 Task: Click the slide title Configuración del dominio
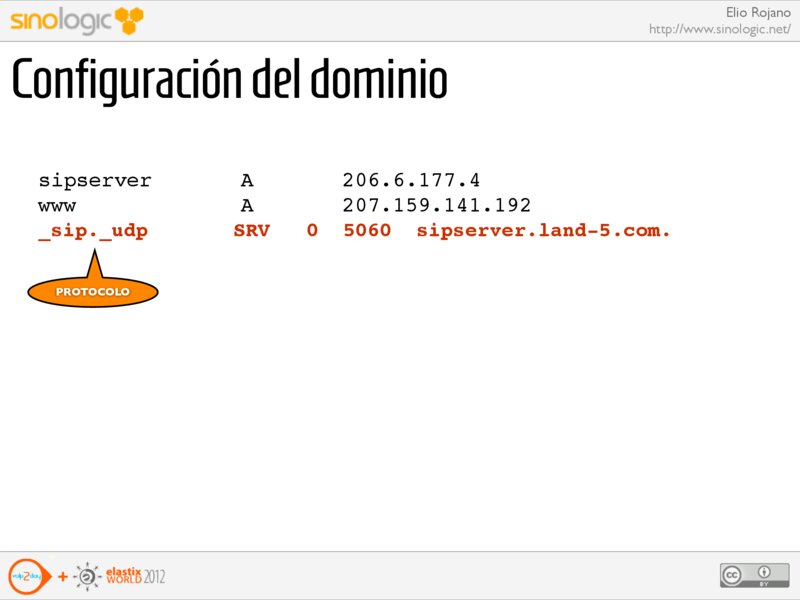click(229, 82)
